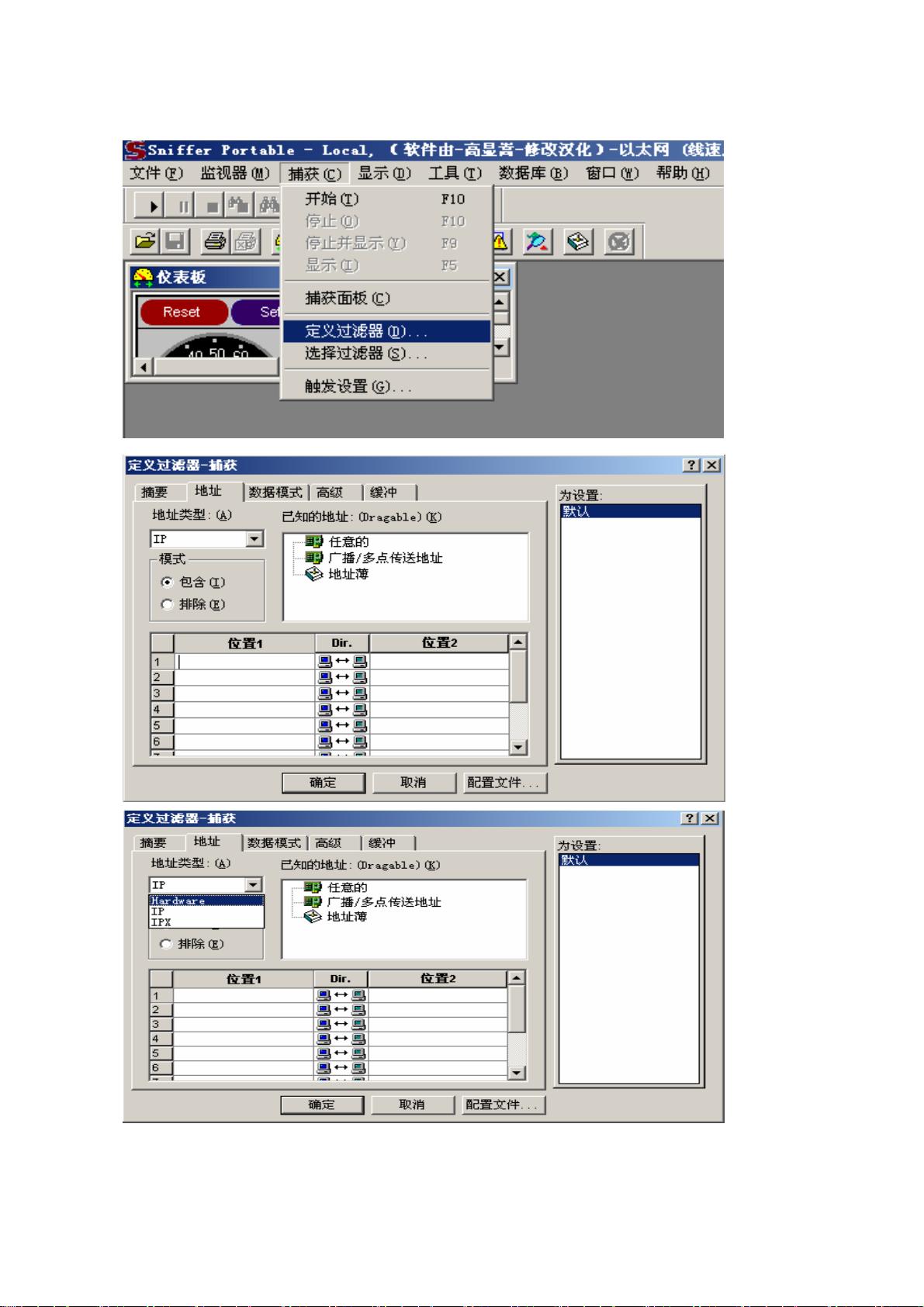Open the 窗口(W) menu
The width and height of the screenshot is (924, 1307).
(x=612, y=174)
